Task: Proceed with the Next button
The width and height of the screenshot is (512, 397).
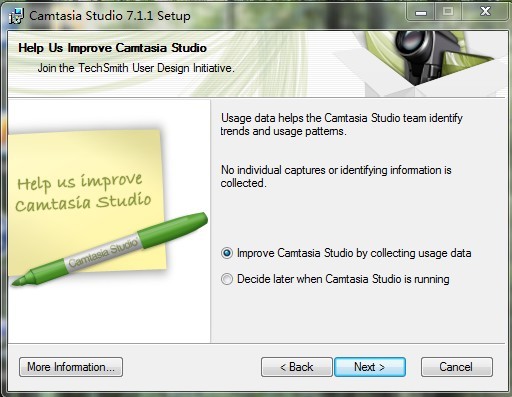Action: (x=370, y=367)
